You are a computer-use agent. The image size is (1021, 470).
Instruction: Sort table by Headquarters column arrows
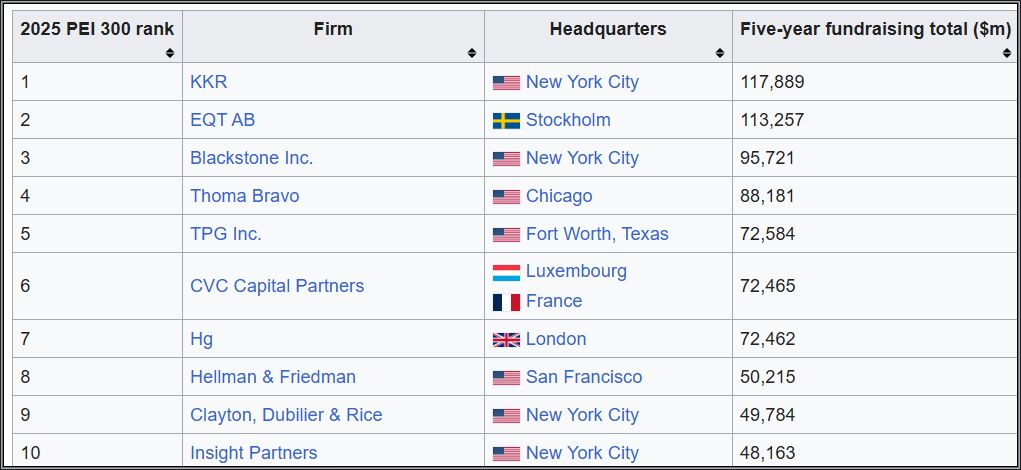(720, 53)
